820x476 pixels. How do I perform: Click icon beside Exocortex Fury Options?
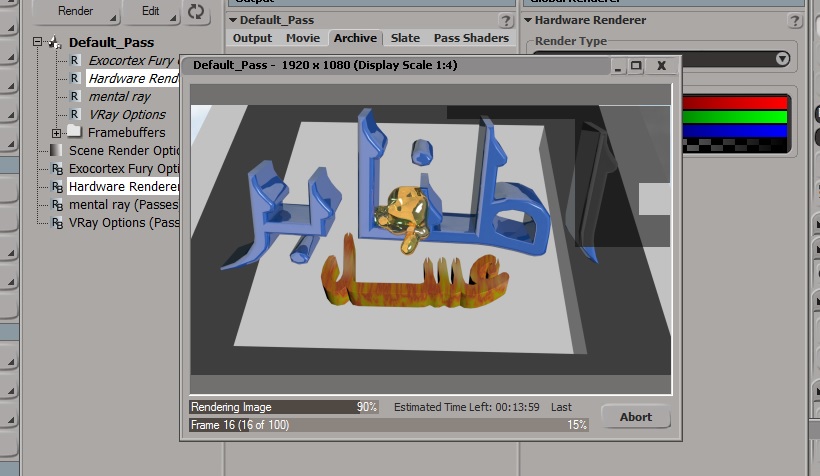[56, 169]
